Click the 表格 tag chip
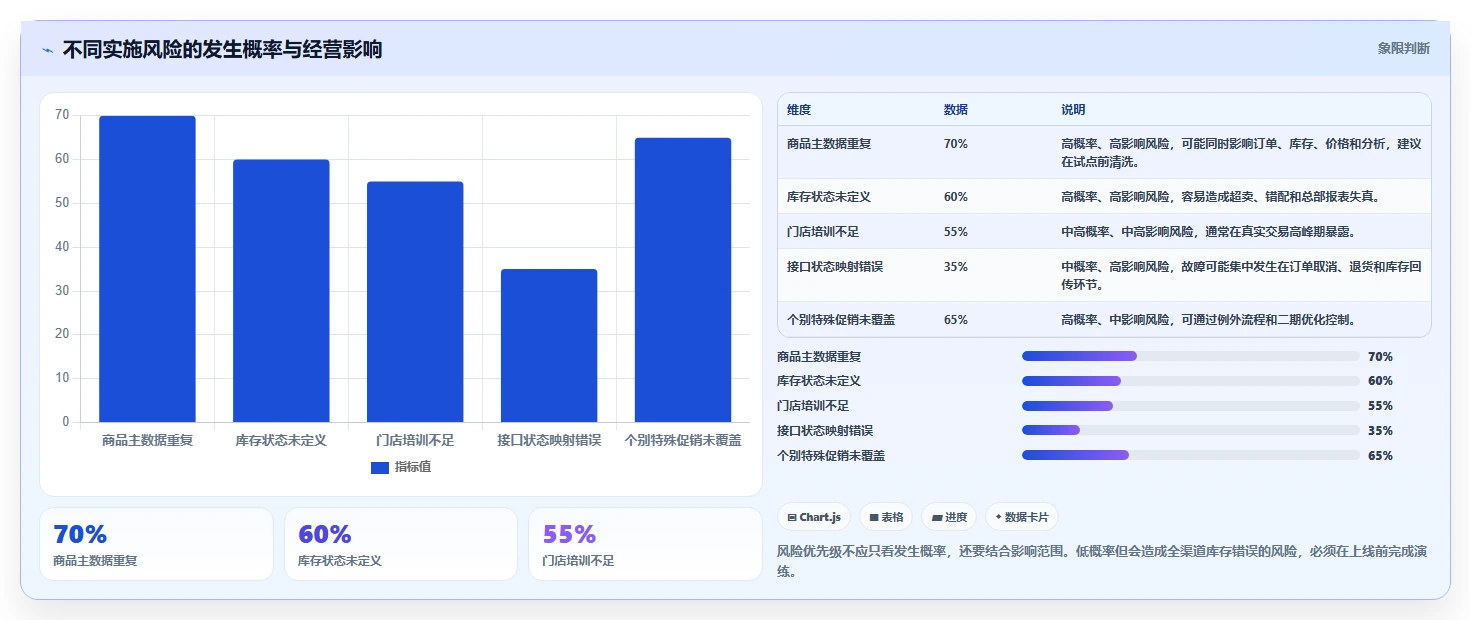 click(886, 517)
